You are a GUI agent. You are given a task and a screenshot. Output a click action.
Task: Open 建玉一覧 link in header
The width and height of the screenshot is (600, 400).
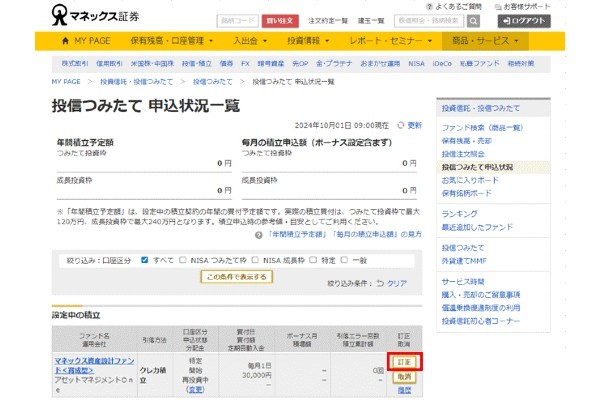(371, 21)
